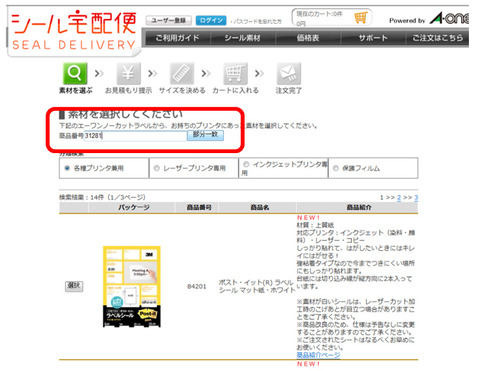Click the 商品紹介 column header

[359, 207]
